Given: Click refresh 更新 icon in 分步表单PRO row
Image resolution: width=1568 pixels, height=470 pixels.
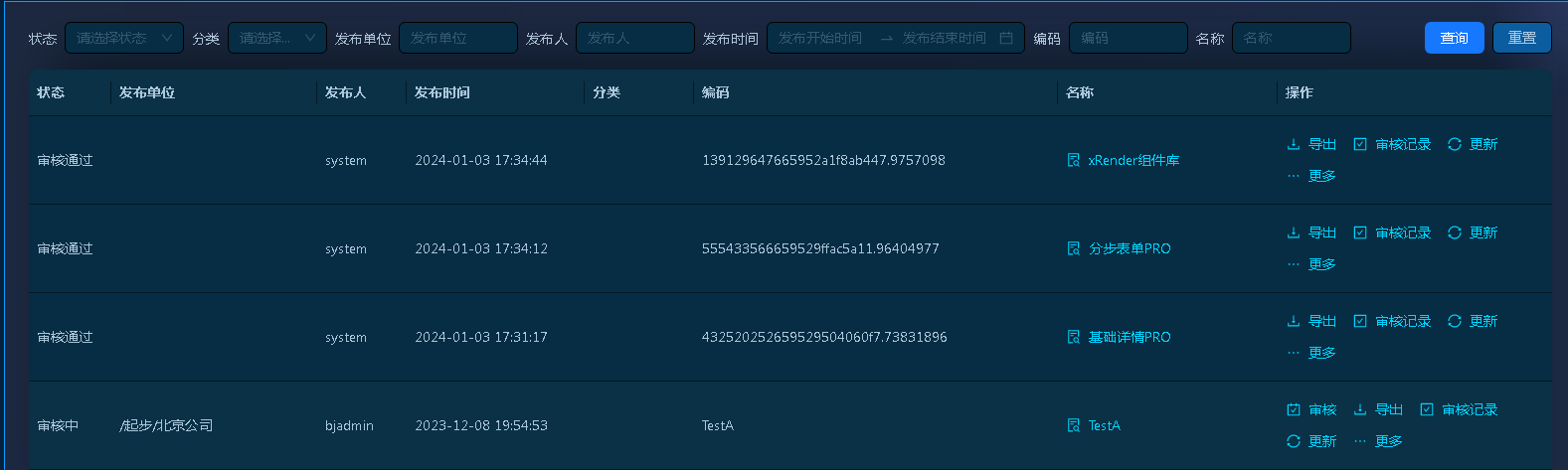Looking at the screenshot, I should (x=1455, y=233).
